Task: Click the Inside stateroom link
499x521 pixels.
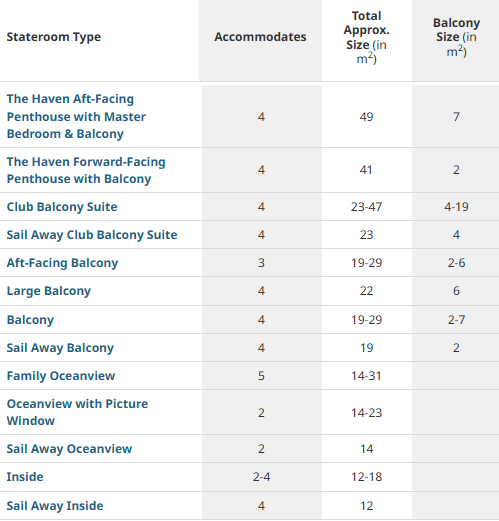Action: [25, 477]
